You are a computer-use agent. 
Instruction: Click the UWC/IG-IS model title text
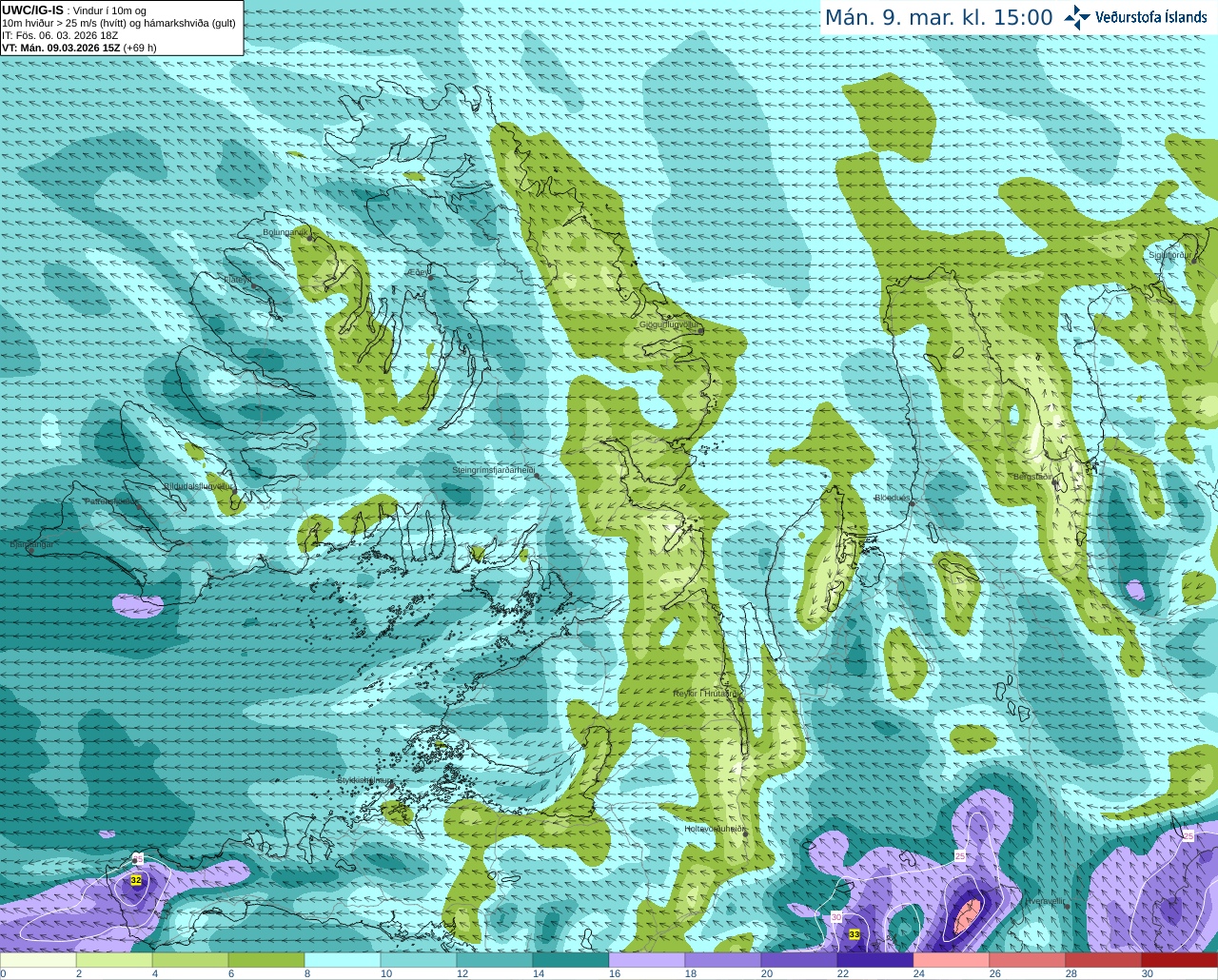[x=32, y=10]
